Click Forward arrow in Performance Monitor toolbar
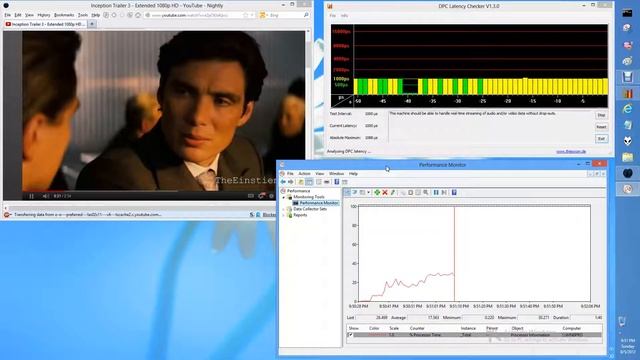The height and width of the screenshot is (360, 640). pos(291,182)
